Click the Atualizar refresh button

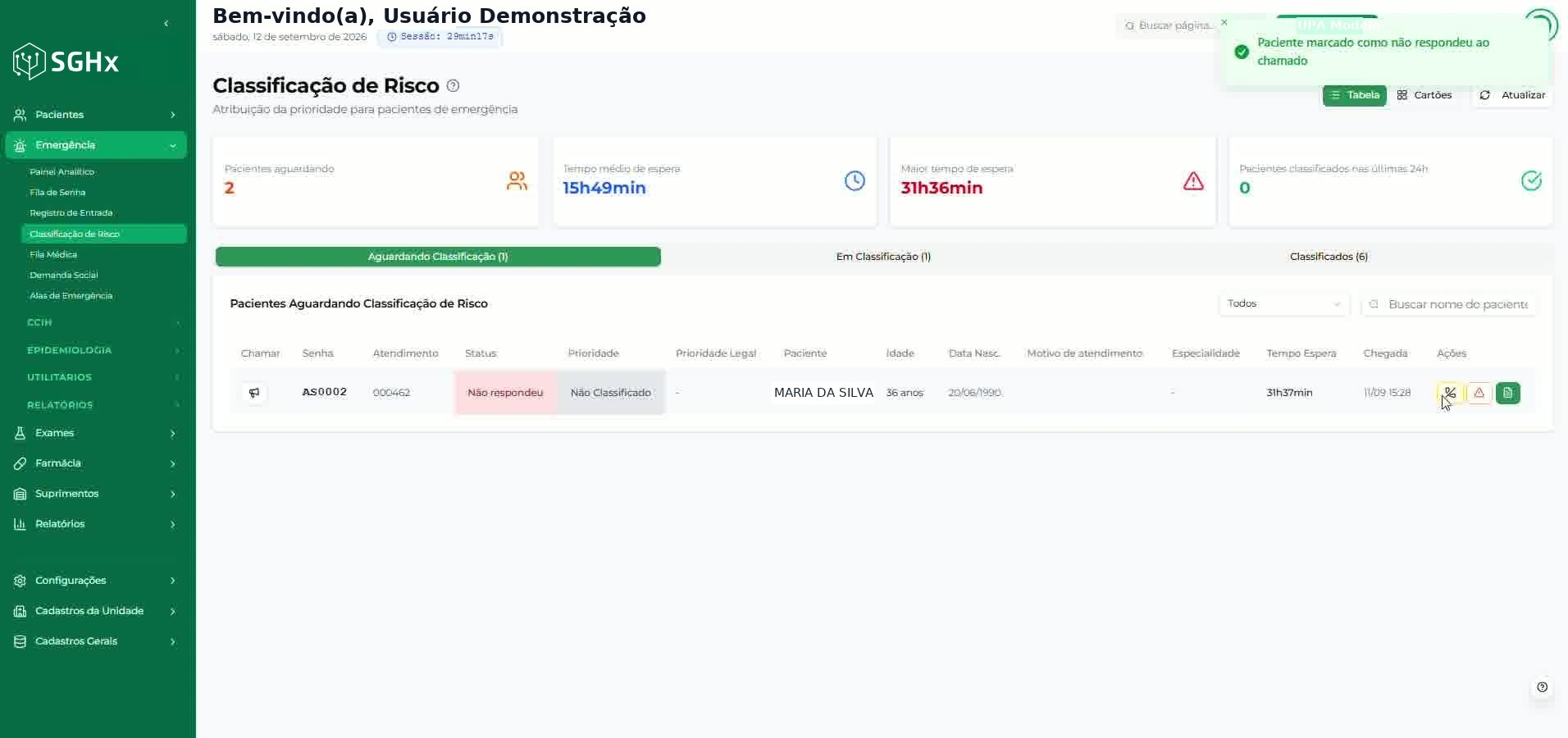(x=1512, y=95)
